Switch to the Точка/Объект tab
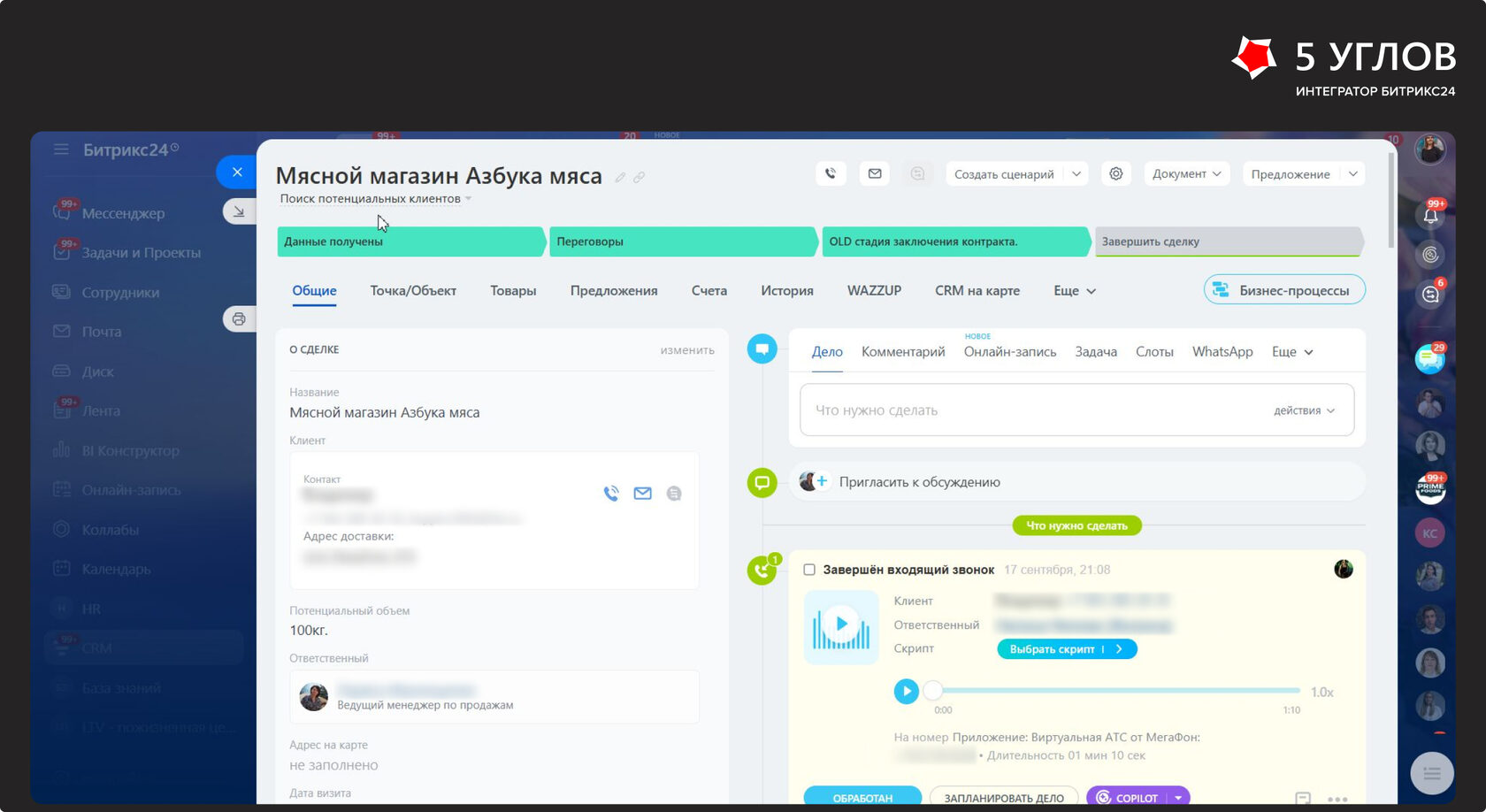Image resolution: width=1486 pixels, height=812 pixels. pyautogui.click(x=413, y=291)
